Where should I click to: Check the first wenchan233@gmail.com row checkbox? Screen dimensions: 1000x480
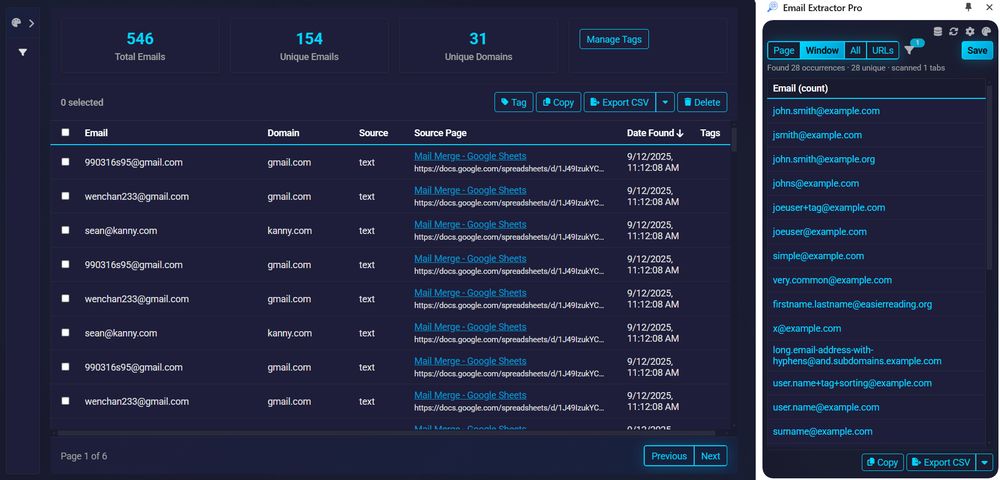(65, 196)
